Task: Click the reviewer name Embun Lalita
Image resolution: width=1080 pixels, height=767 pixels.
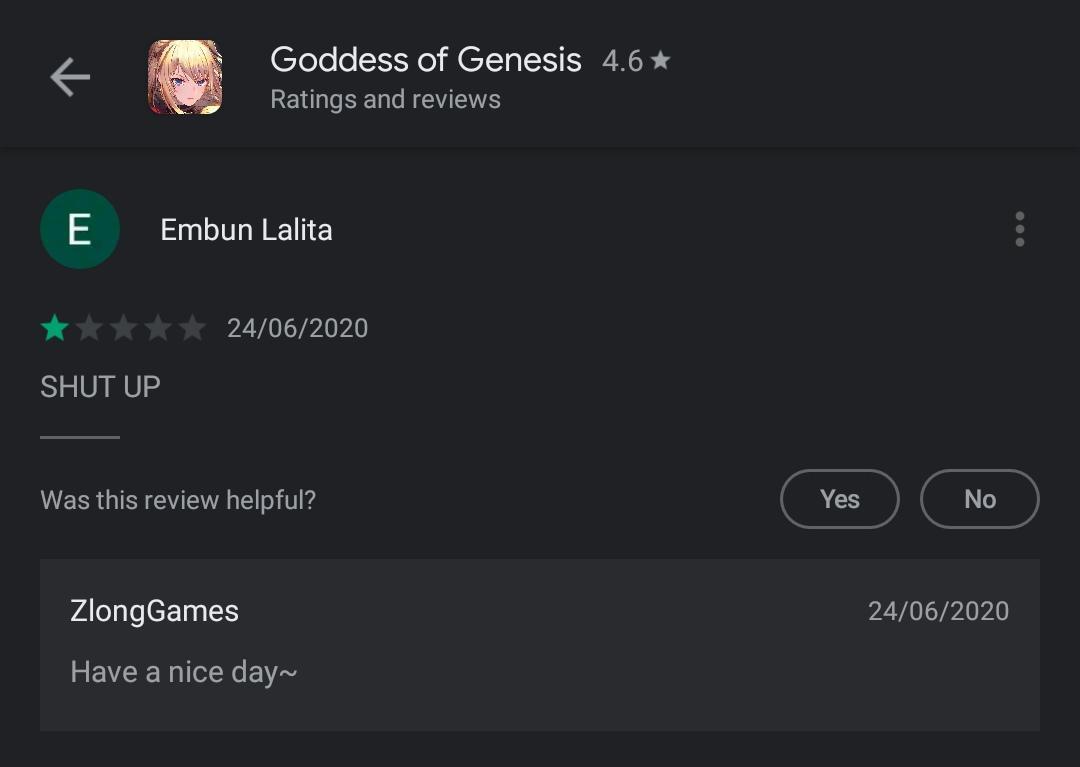Action: (246, 230)
